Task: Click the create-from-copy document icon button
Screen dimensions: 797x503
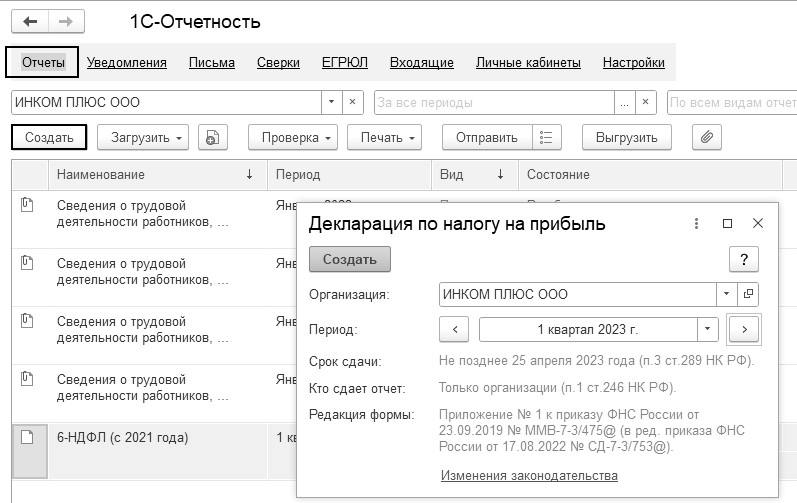Action: (x=212, y=137)
